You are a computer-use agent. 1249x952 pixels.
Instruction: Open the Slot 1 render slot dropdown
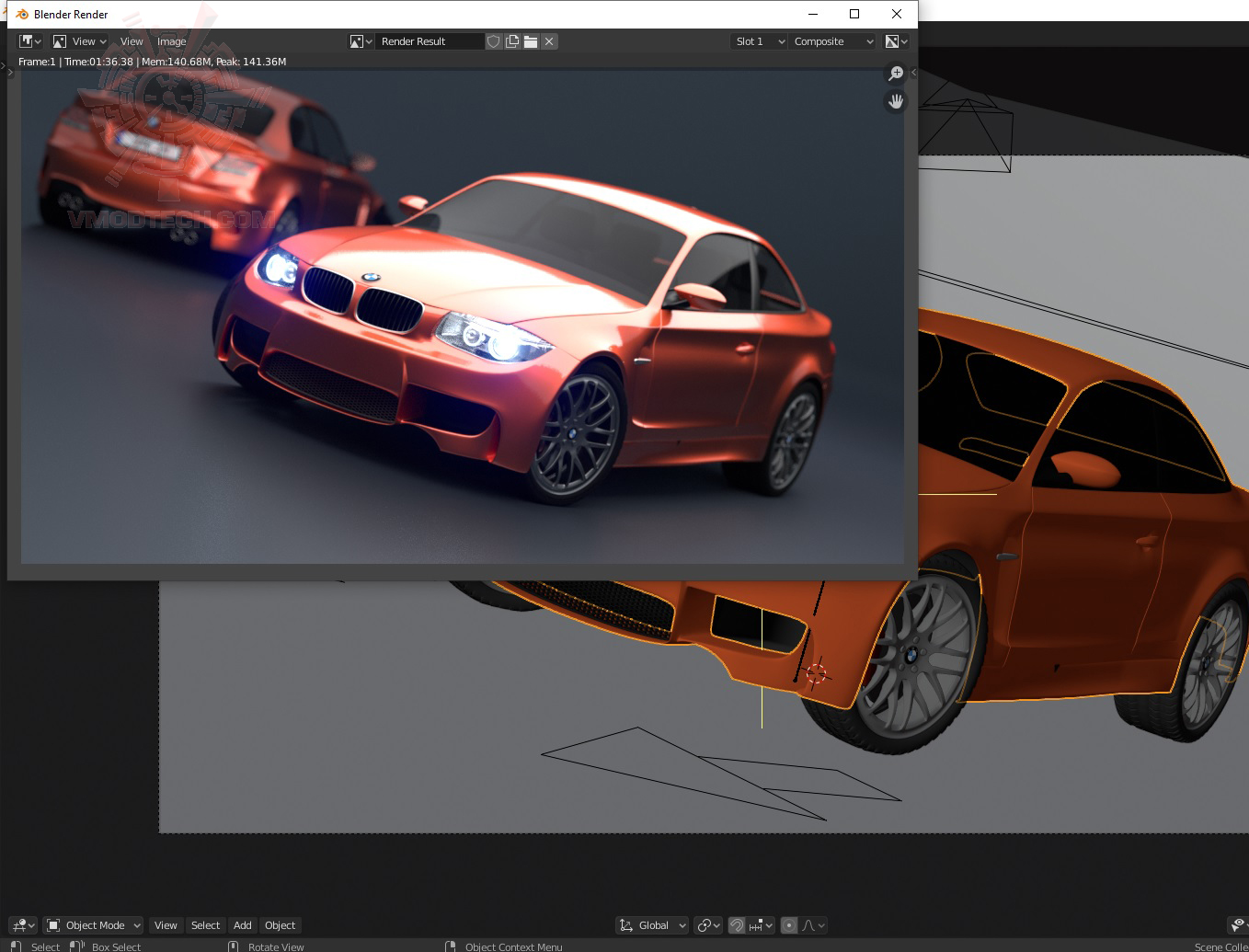click(x=760, y=41)
